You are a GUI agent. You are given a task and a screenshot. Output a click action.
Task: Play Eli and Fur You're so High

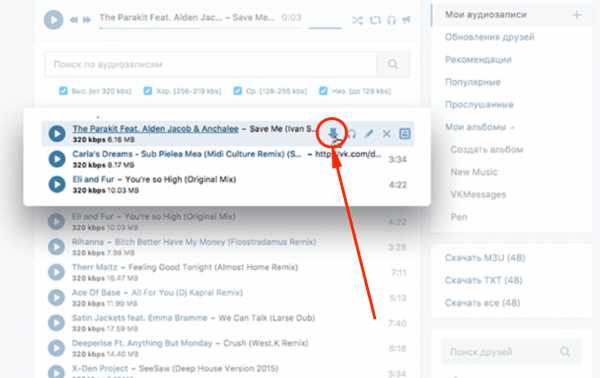[x=57, y=184]
